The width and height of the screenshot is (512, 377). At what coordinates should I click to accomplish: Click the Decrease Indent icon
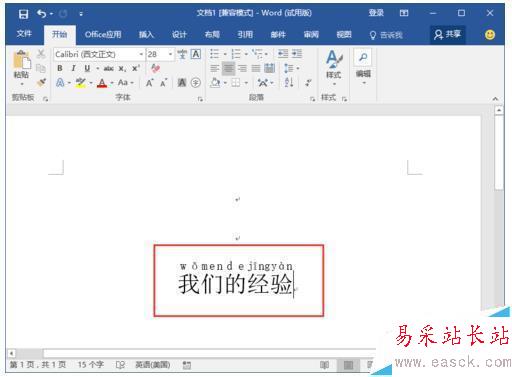(283, 54)
